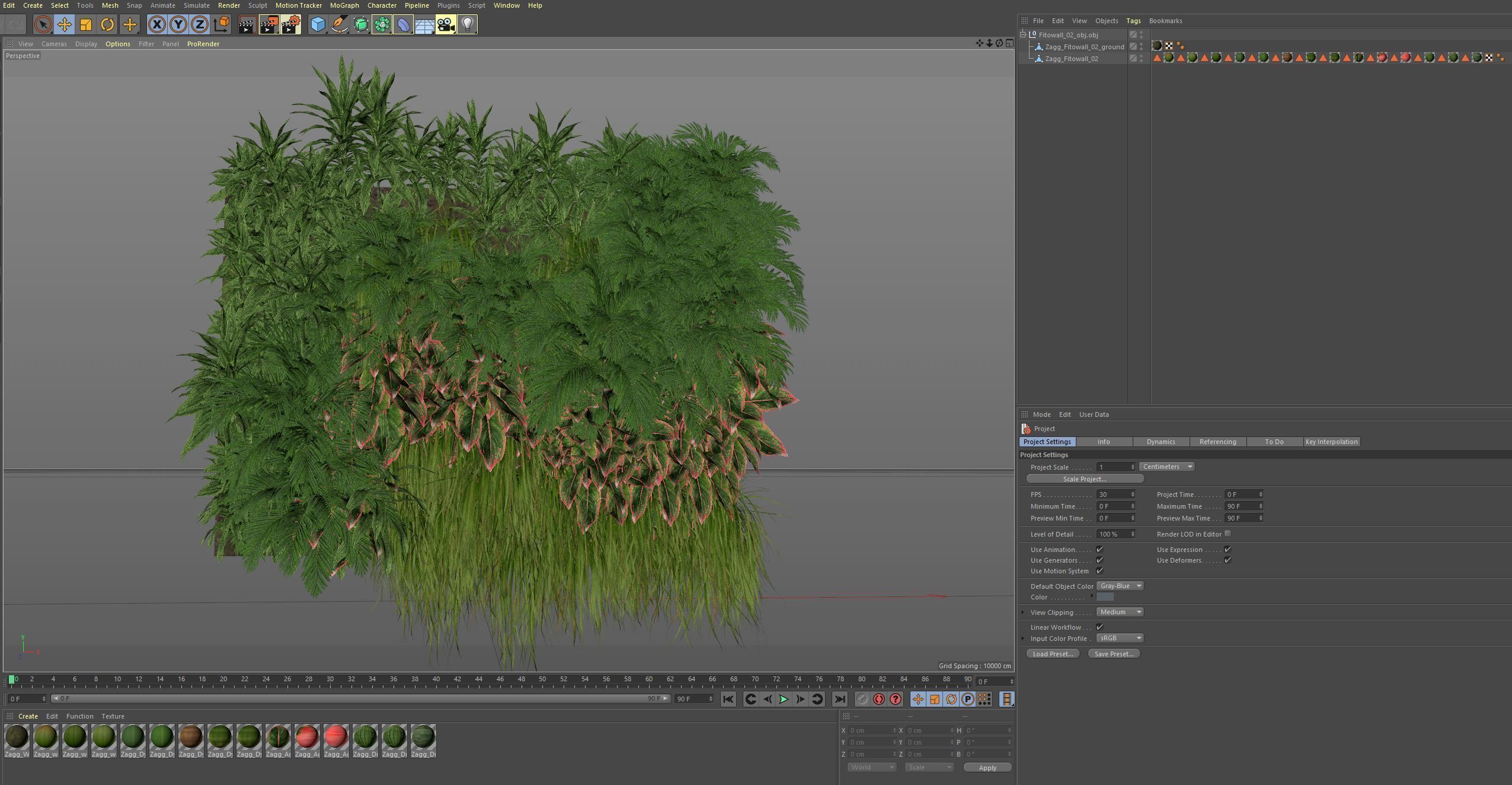Open Default Object Color Gray-Blue dropdown

(1120, 586)
